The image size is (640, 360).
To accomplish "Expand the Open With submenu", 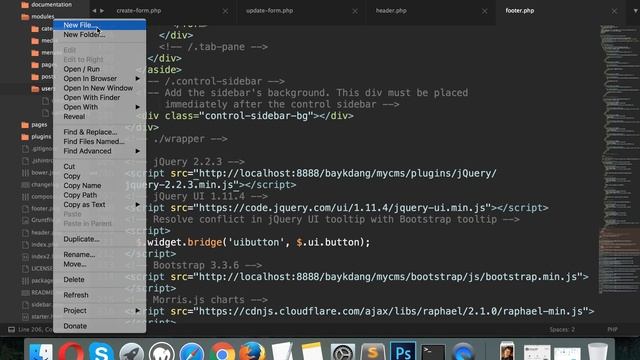I will 100,107.
